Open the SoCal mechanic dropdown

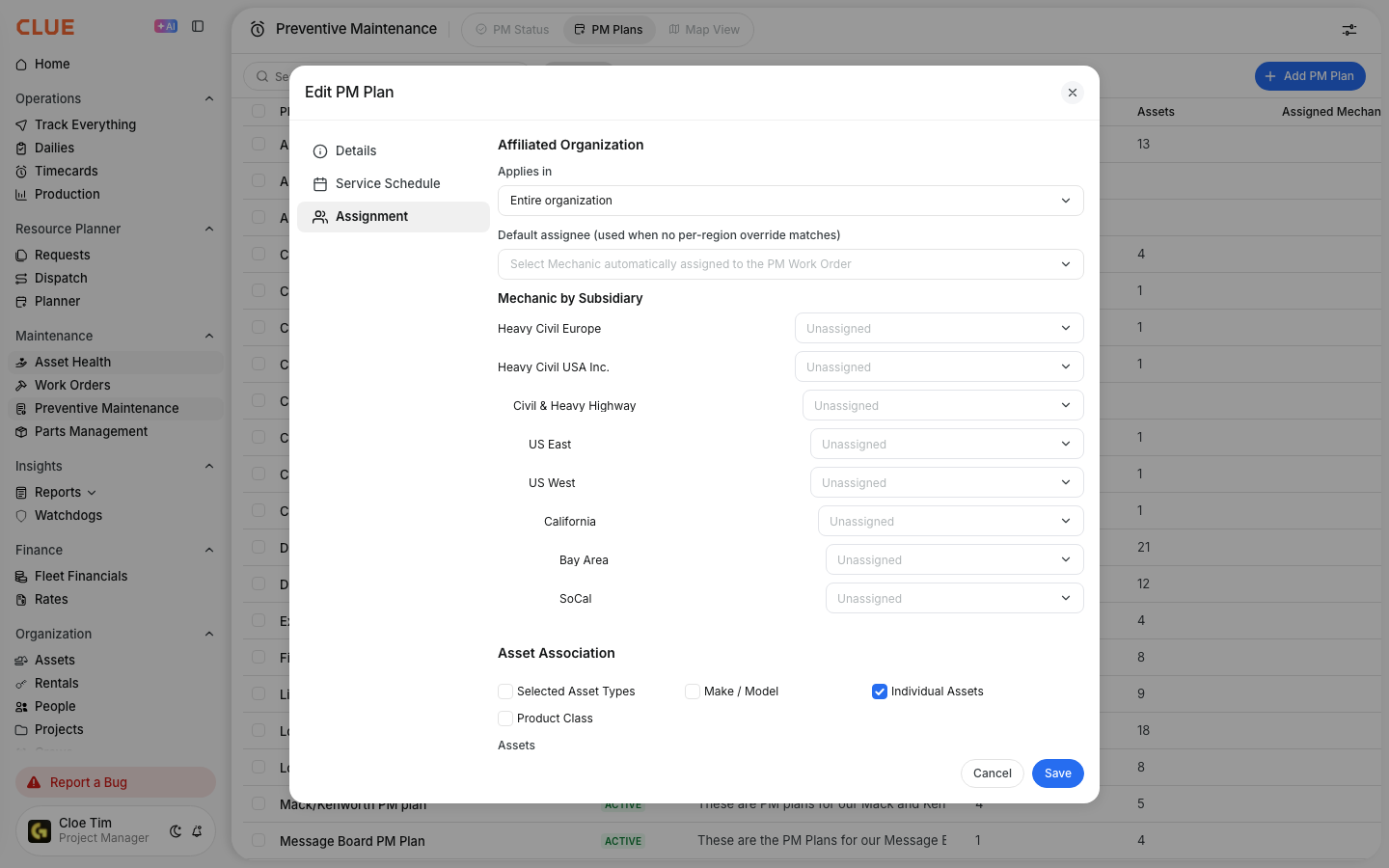[955, 598]
